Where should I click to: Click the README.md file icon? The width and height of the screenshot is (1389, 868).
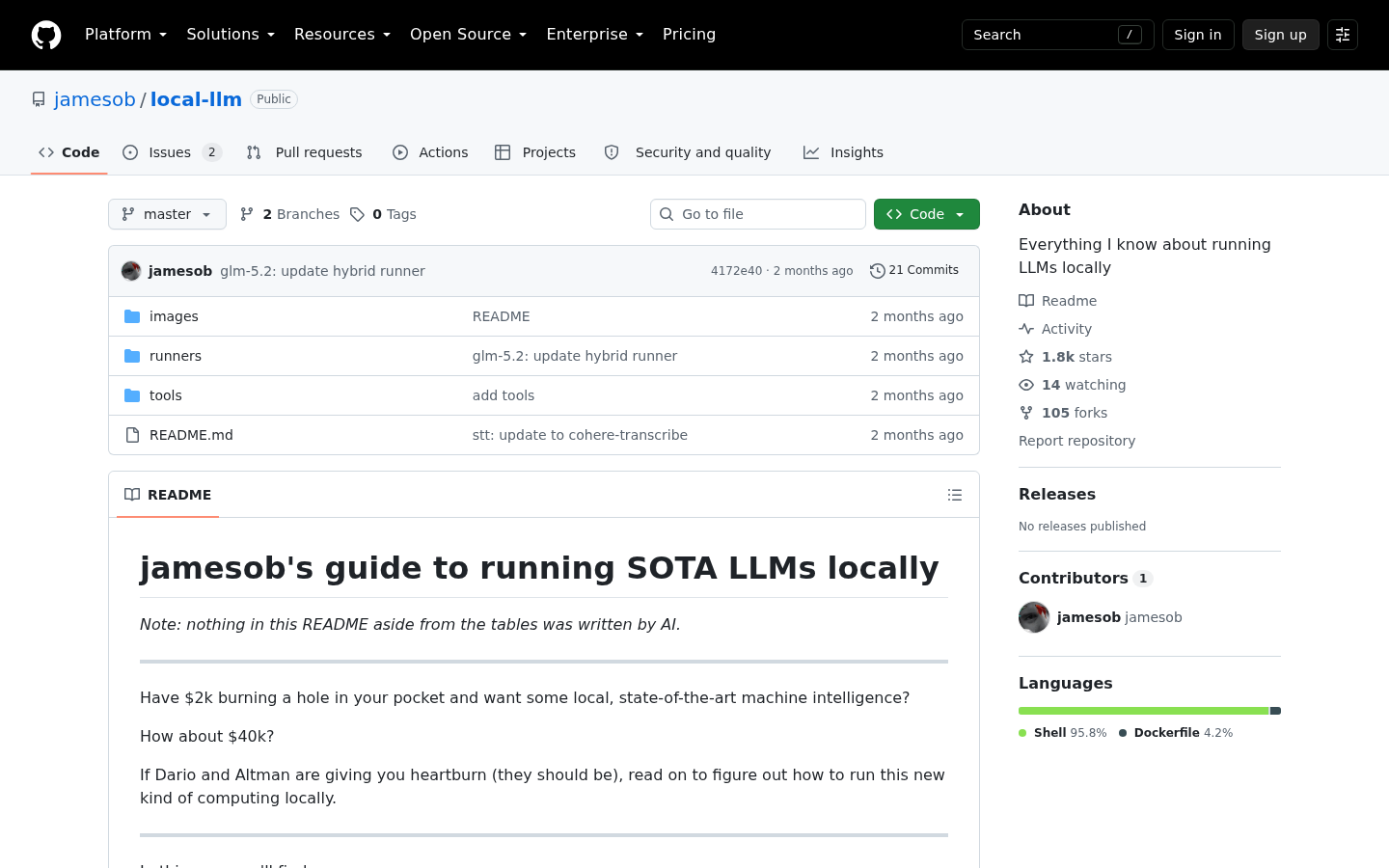tap(132, 435)
